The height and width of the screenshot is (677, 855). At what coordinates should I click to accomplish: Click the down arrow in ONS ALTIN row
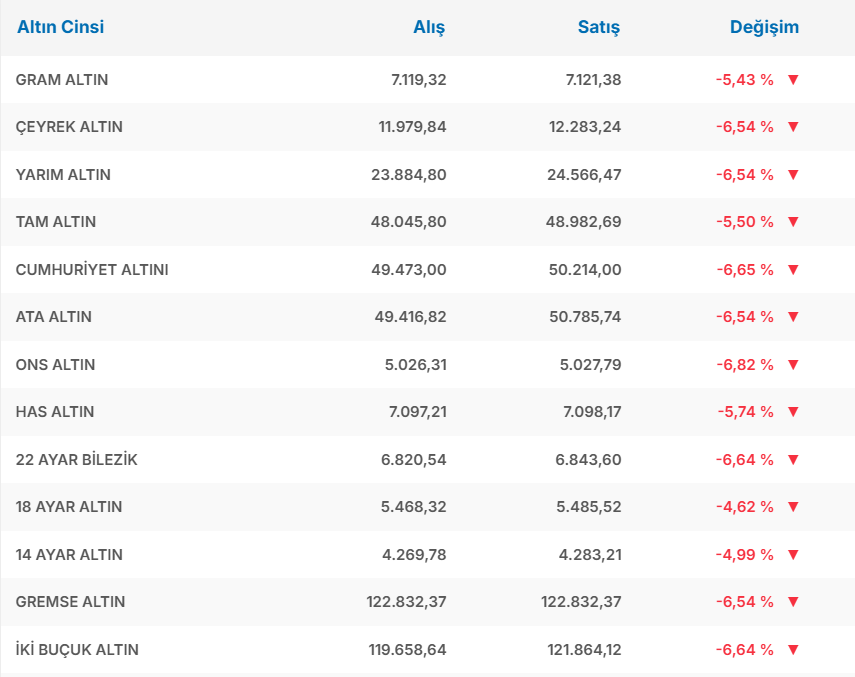pyautogui.click(x=793, y=365)
